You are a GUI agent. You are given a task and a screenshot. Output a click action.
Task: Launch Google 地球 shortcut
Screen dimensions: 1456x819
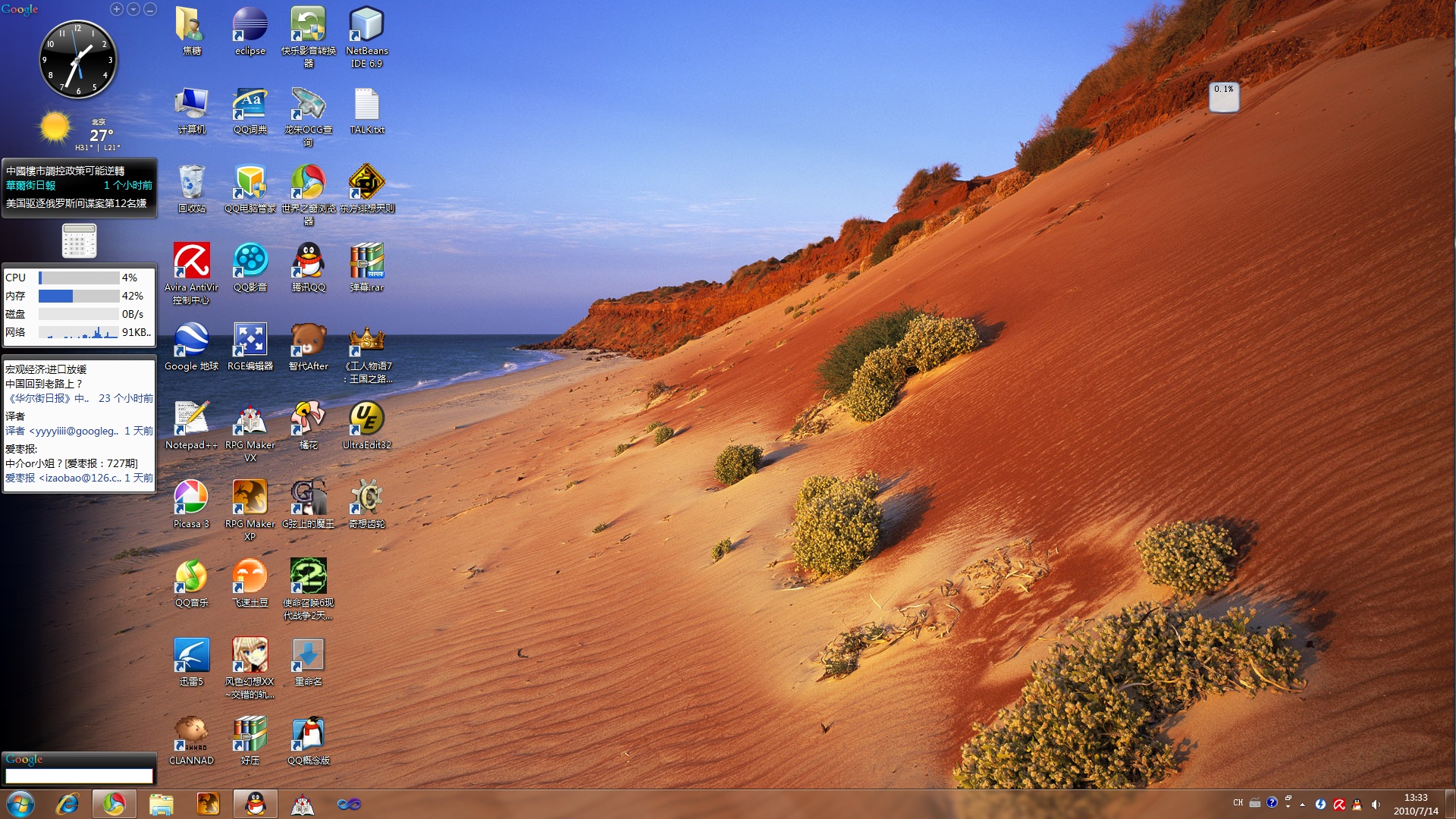click(x=191, y=347)
